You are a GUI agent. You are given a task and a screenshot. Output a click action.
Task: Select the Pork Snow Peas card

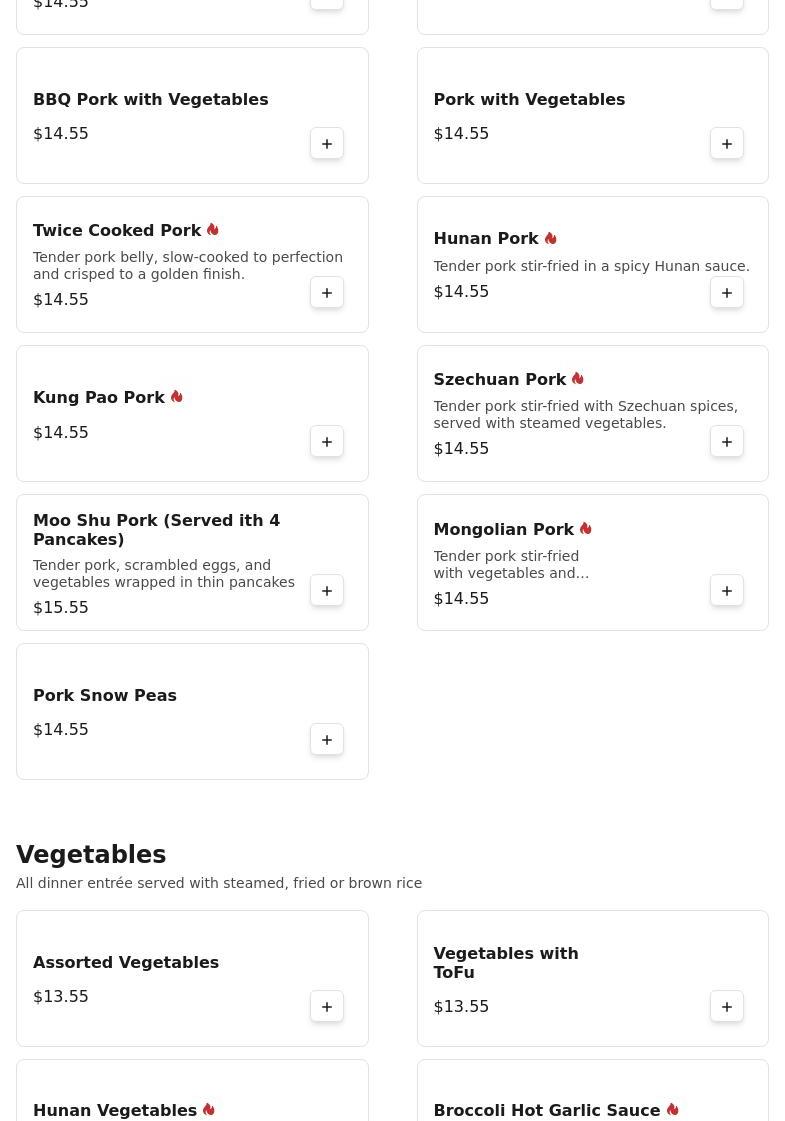click(192, 711)
